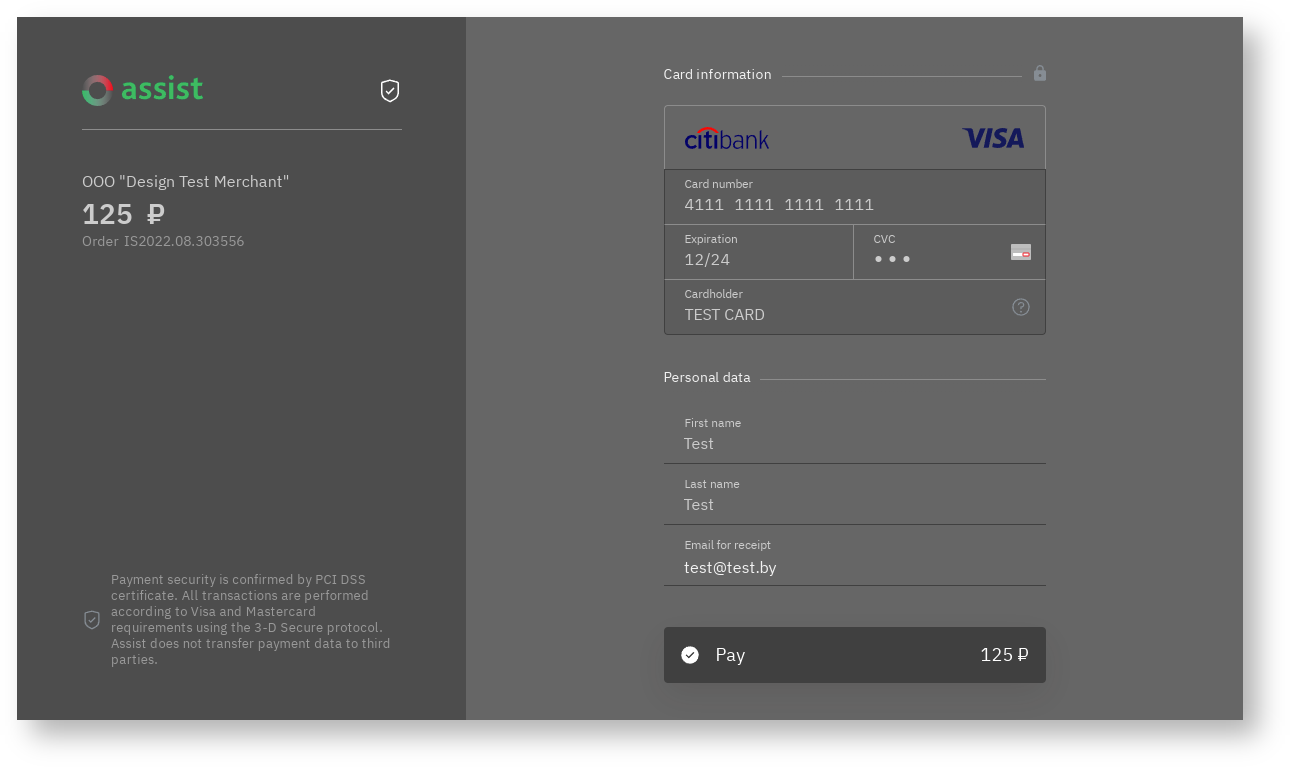Focus the Expiration date field
This screenshot has height=768, width=1291.
click(758, 259)
